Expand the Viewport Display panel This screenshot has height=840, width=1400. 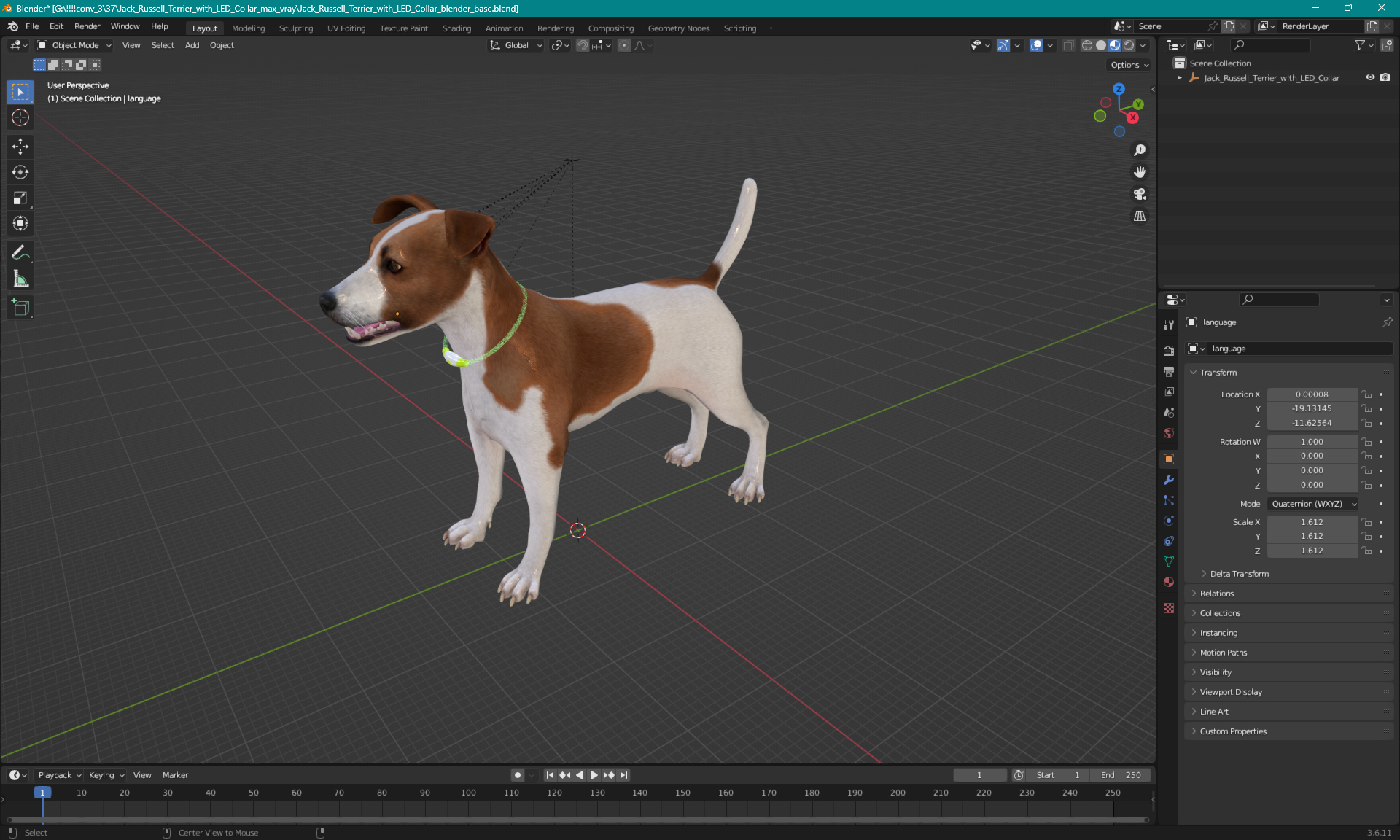[1231, 692]
